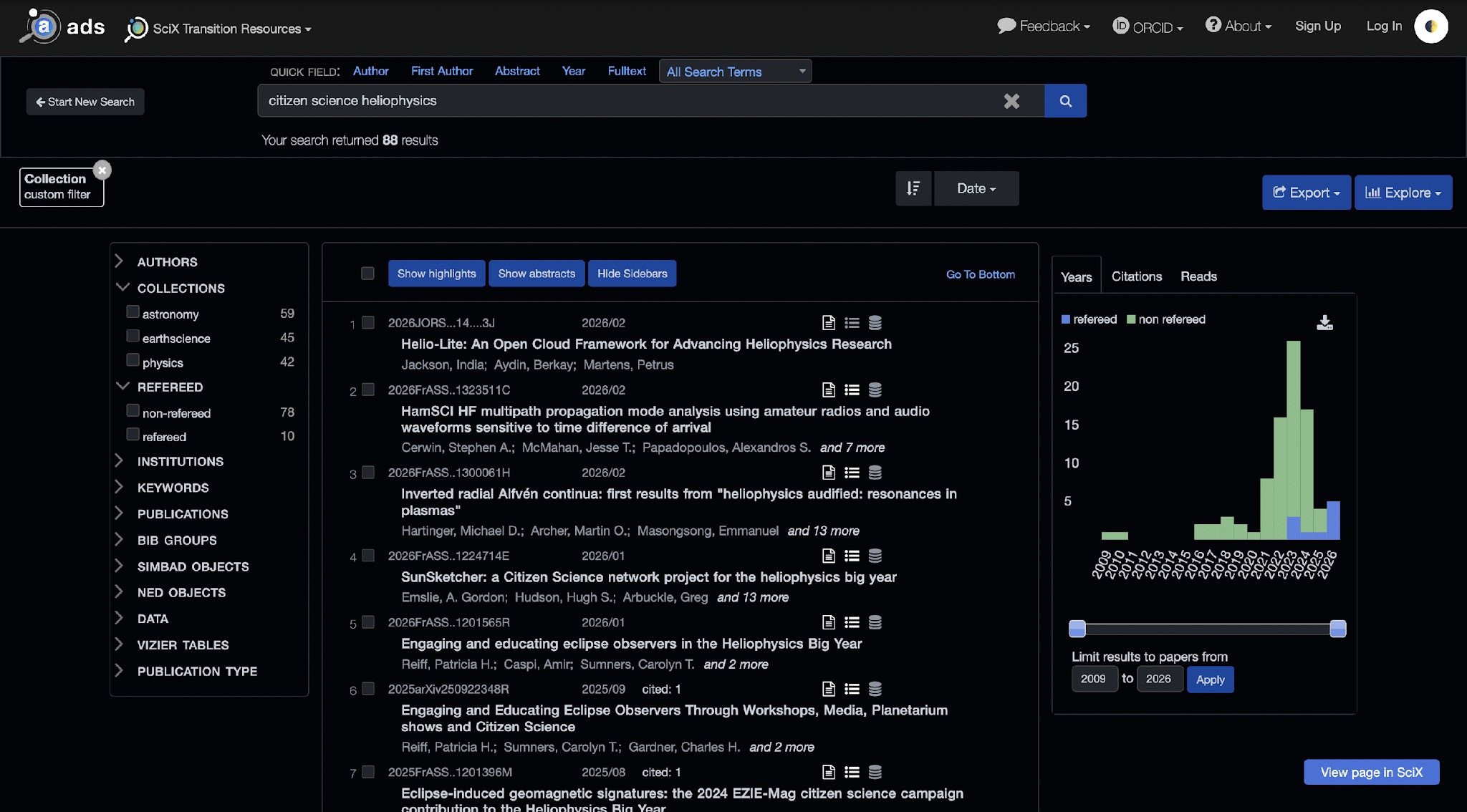Open the Date sort dropdown
Screen dimensions: 1467x812
976,188
